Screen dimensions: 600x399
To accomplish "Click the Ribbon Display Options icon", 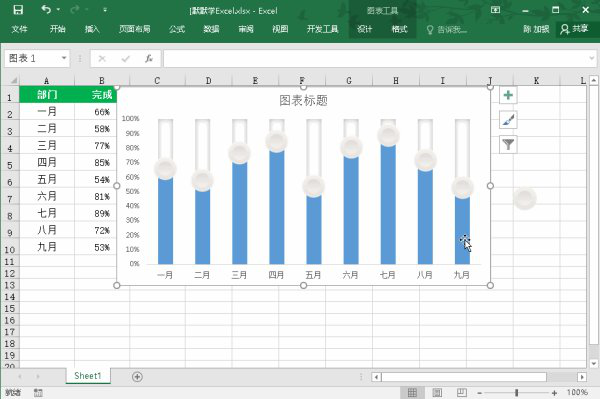I will click(x=496, y=10).
